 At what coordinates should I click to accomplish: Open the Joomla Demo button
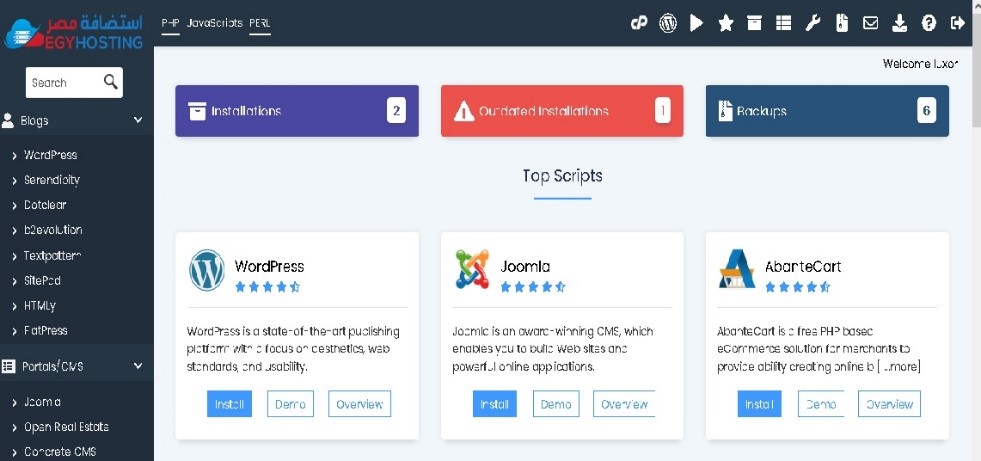(x=556, y=404)
